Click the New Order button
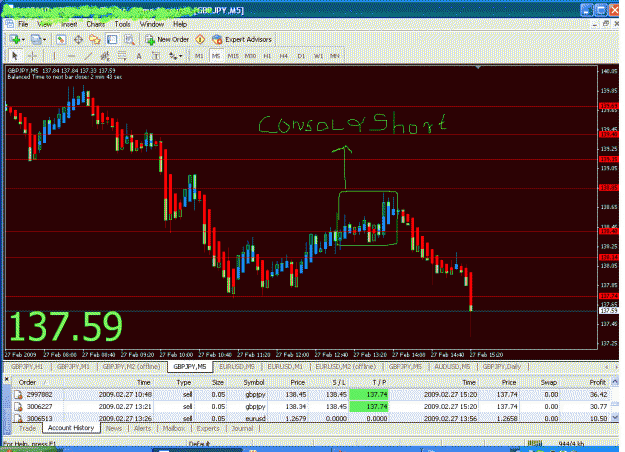Image resolution: width=625 pixels, height=452 pixels. (x=167, y=39)
